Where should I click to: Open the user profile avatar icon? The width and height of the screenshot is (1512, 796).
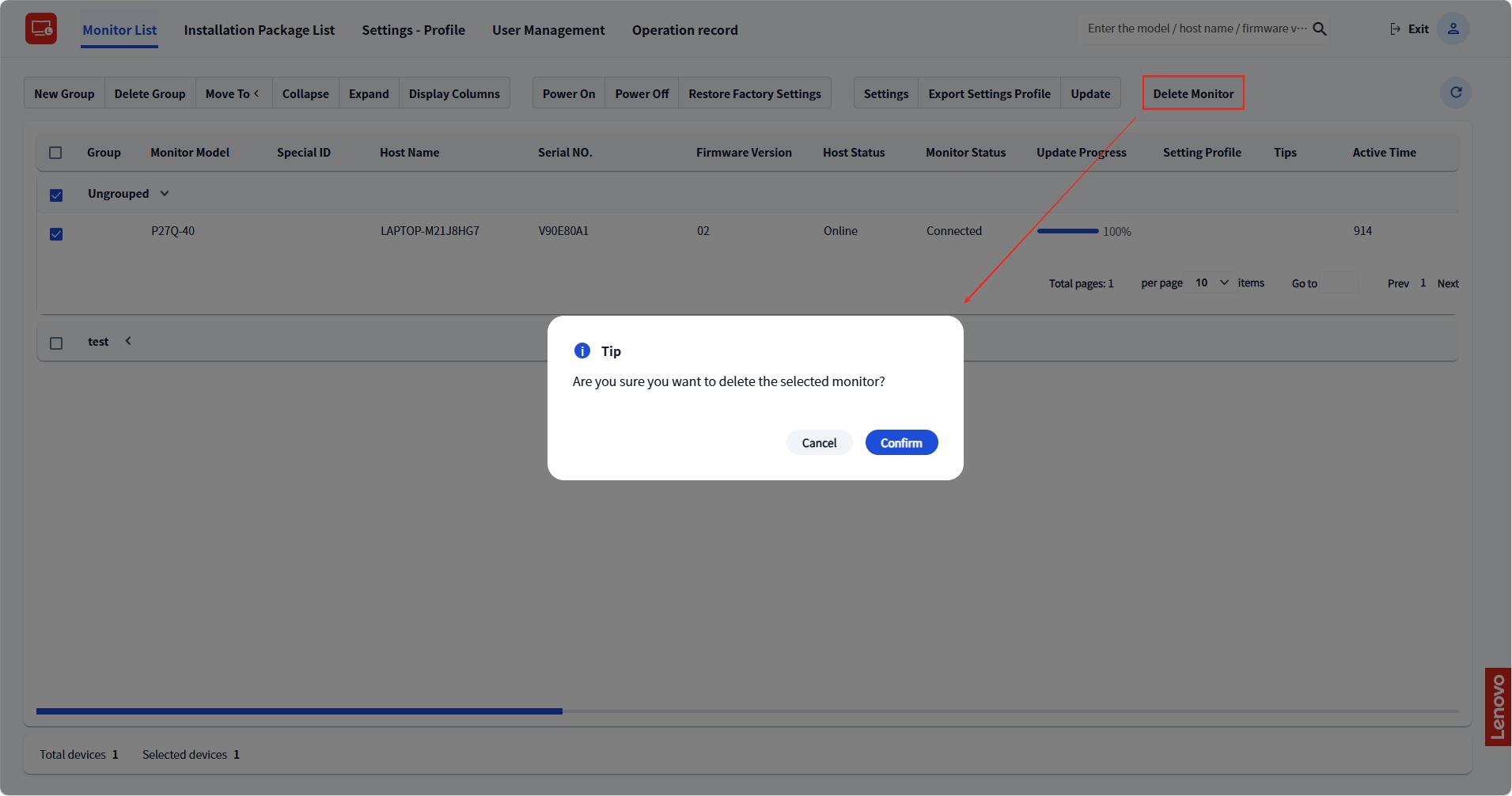pos(1453,29)
